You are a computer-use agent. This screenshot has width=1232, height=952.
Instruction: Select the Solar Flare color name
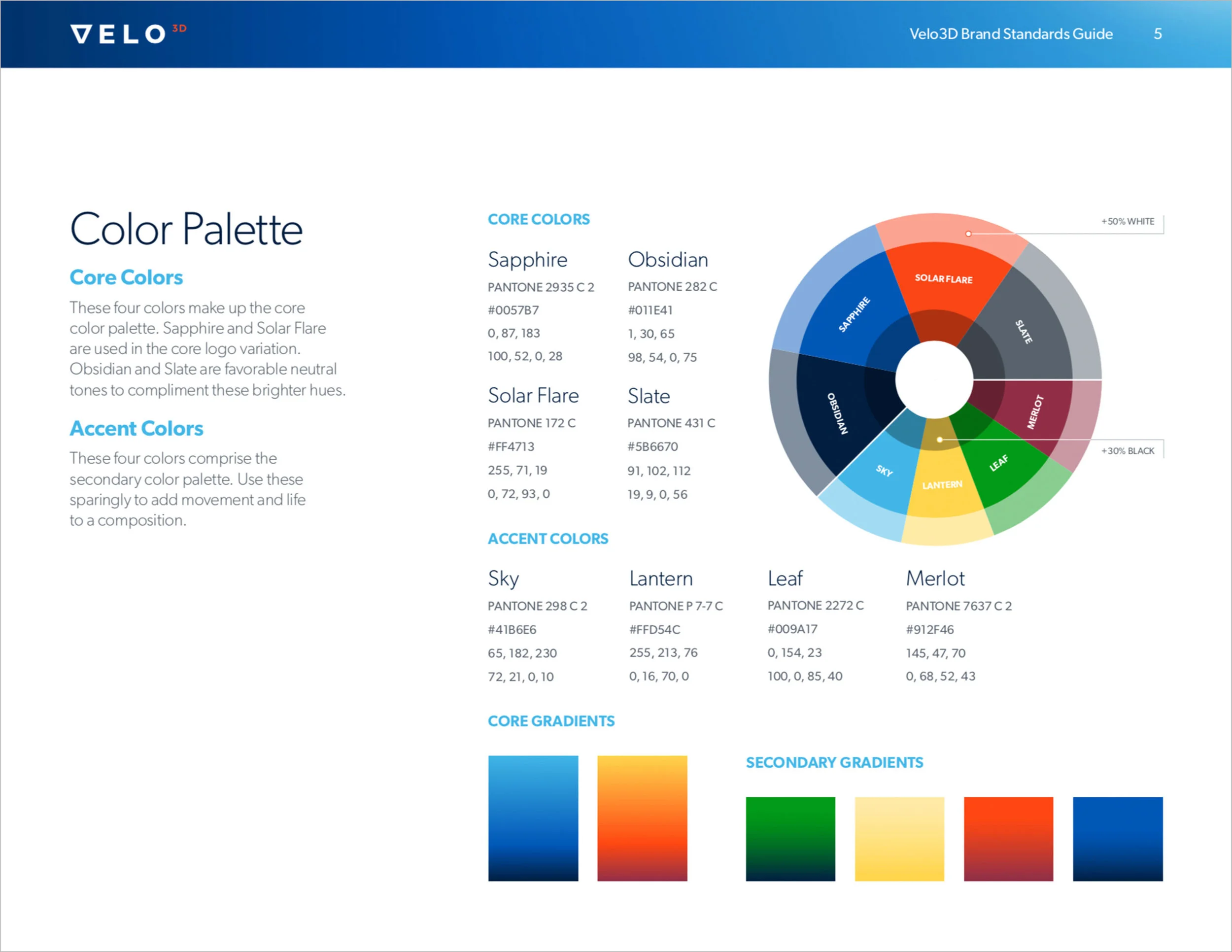point(533,396)
